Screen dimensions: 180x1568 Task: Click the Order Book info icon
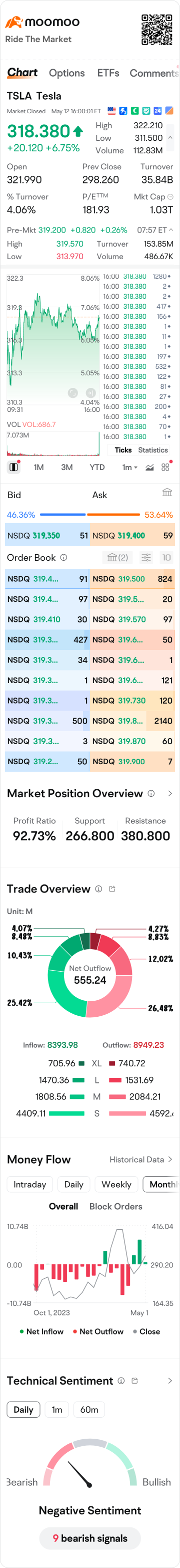pos(64,558)
